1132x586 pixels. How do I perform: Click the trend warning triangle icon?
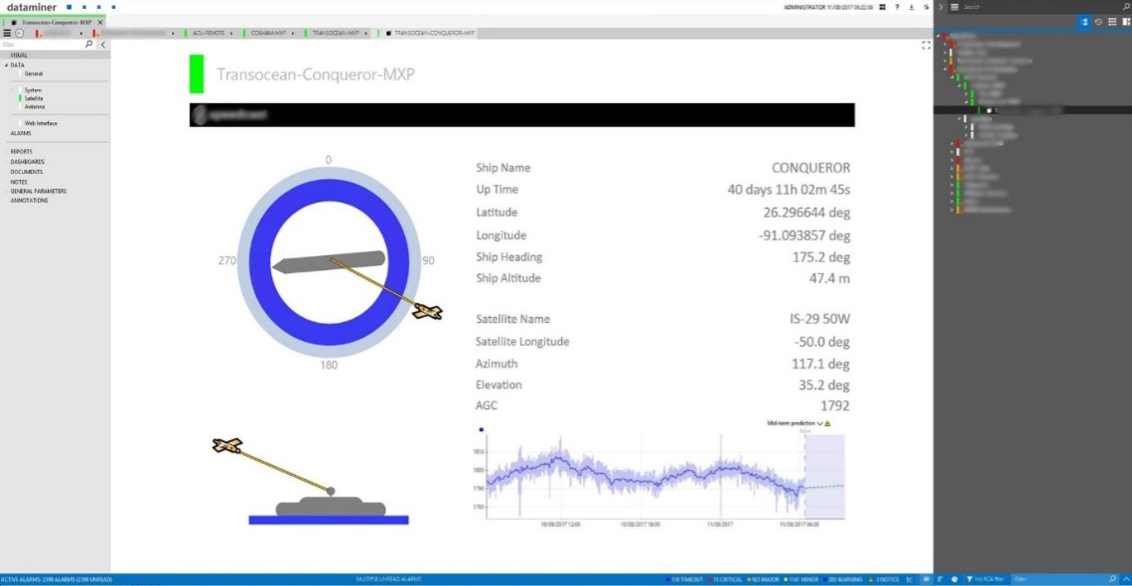[x=827, y=424]
